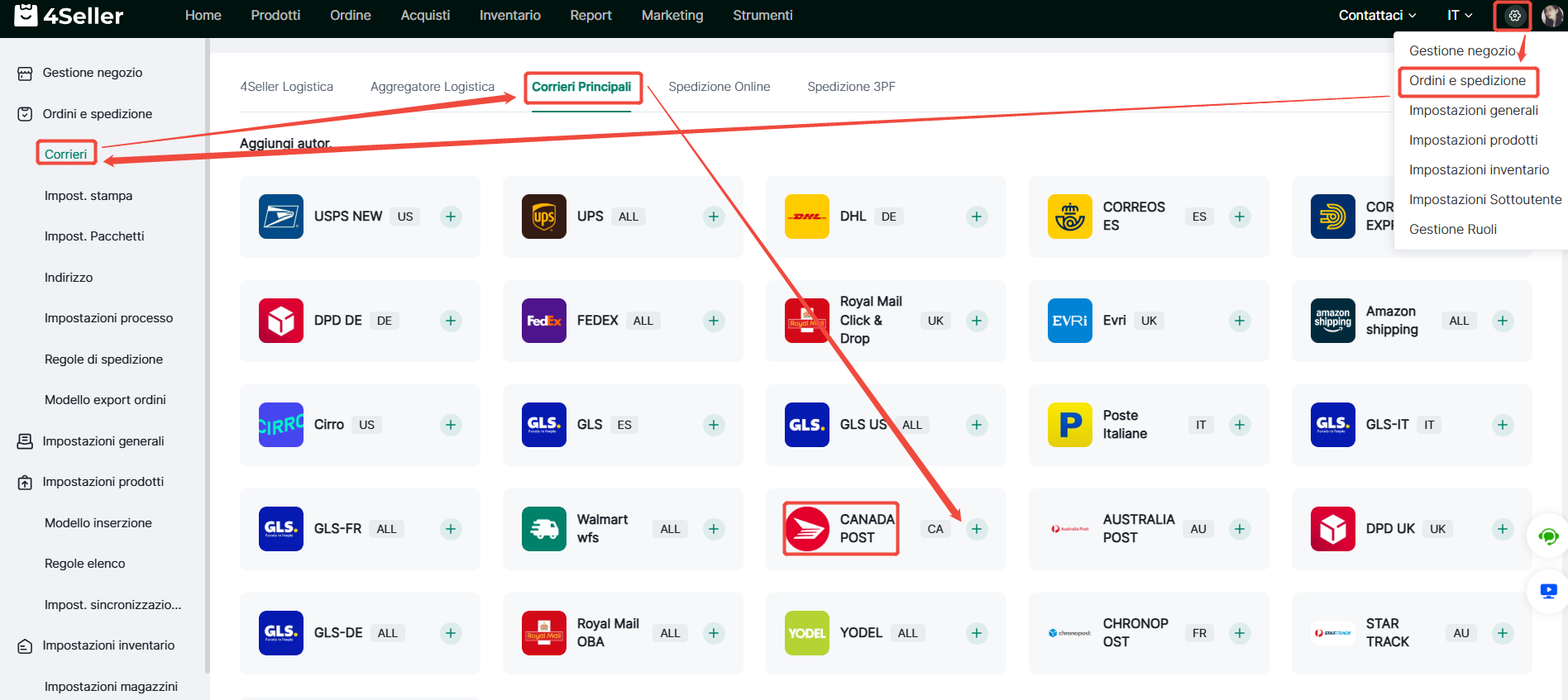Add CHRONOPOST carrier via plus icon
Viewport: 1568px width, 700px height.
coord(1240,633)
